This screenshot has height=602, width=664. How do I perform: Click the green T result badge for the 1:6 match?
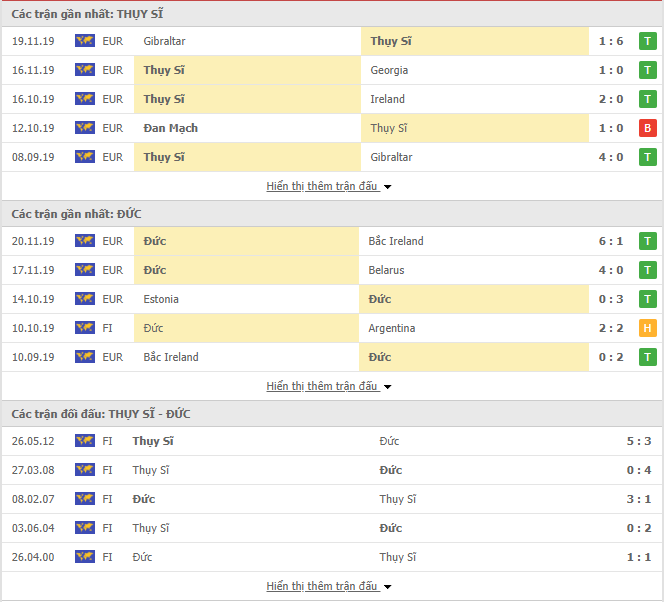click(648, 41)
